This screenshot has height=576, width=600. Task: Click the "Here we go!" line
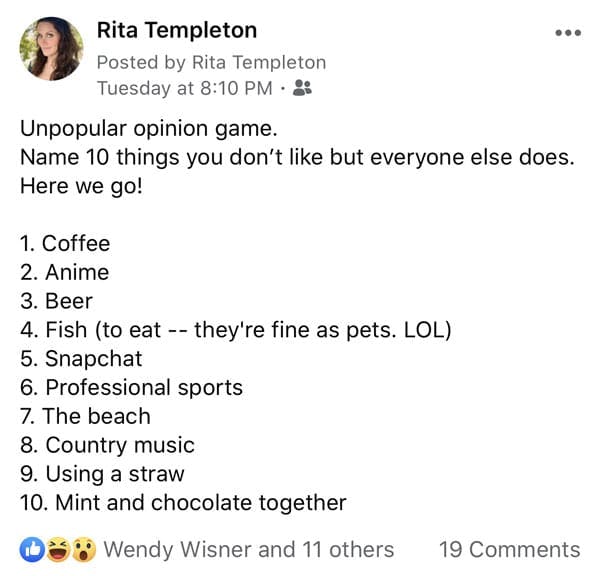pyautogui.click(x=81, y=186)
